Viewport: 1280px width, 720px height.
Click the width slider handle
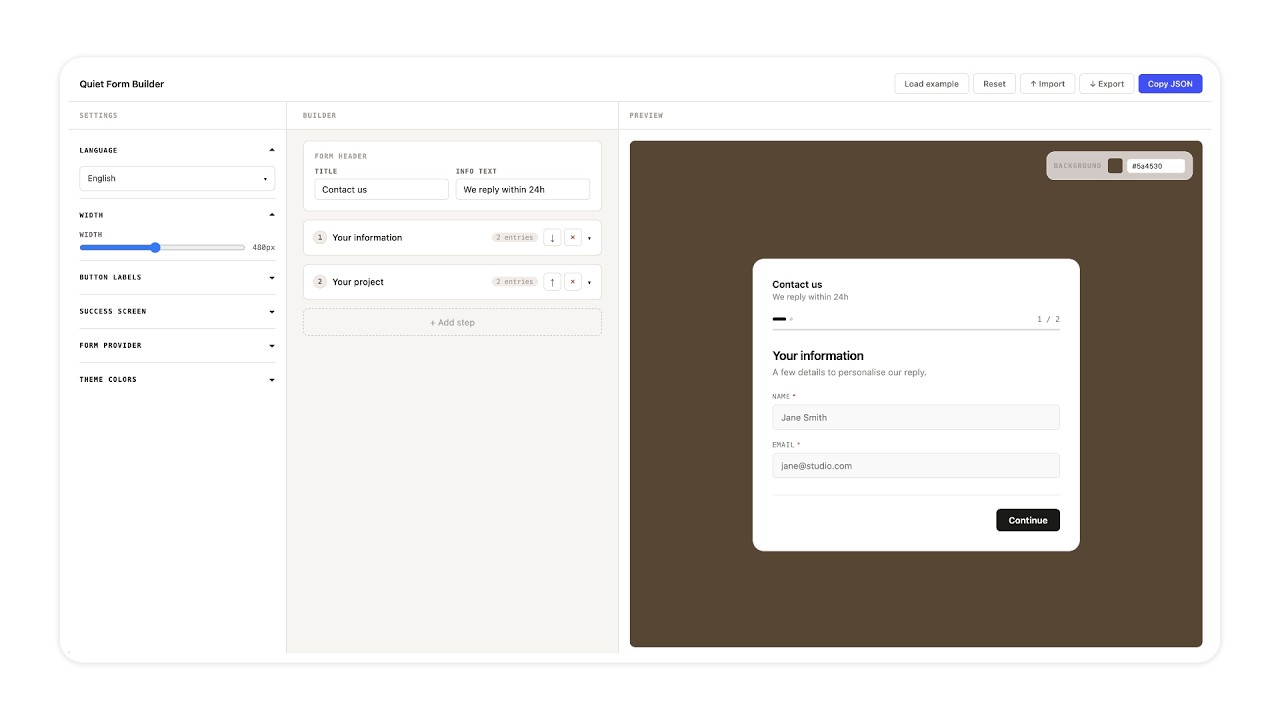point(155,247)
